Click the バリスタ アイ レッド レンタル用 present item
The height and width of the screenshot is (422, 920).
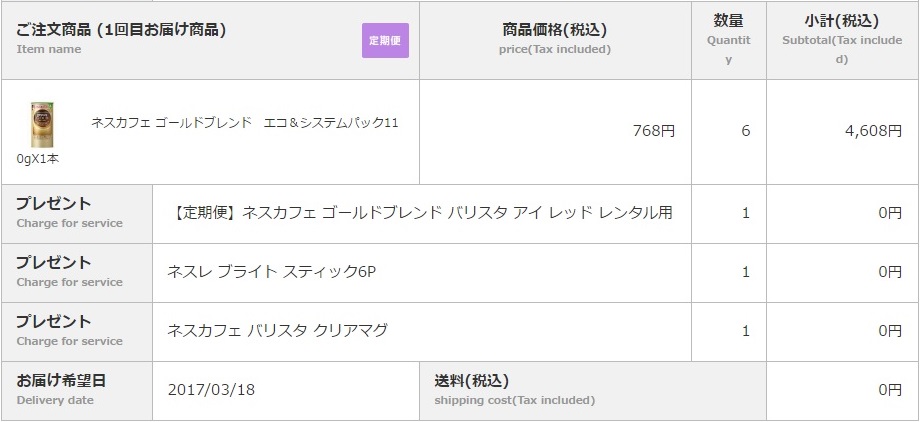pos(420,212)
